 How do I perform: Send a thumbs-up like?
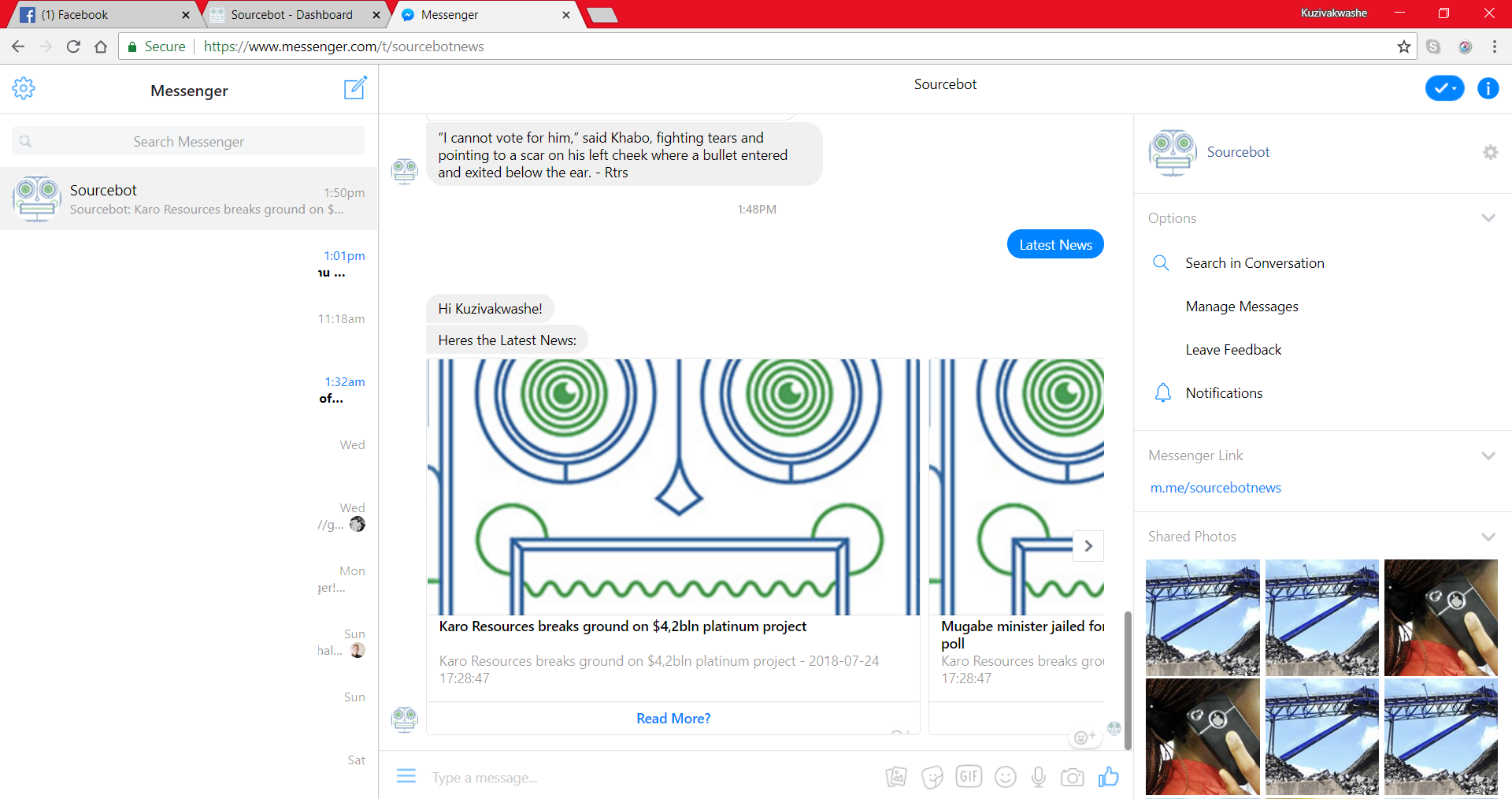(1109, 777)
